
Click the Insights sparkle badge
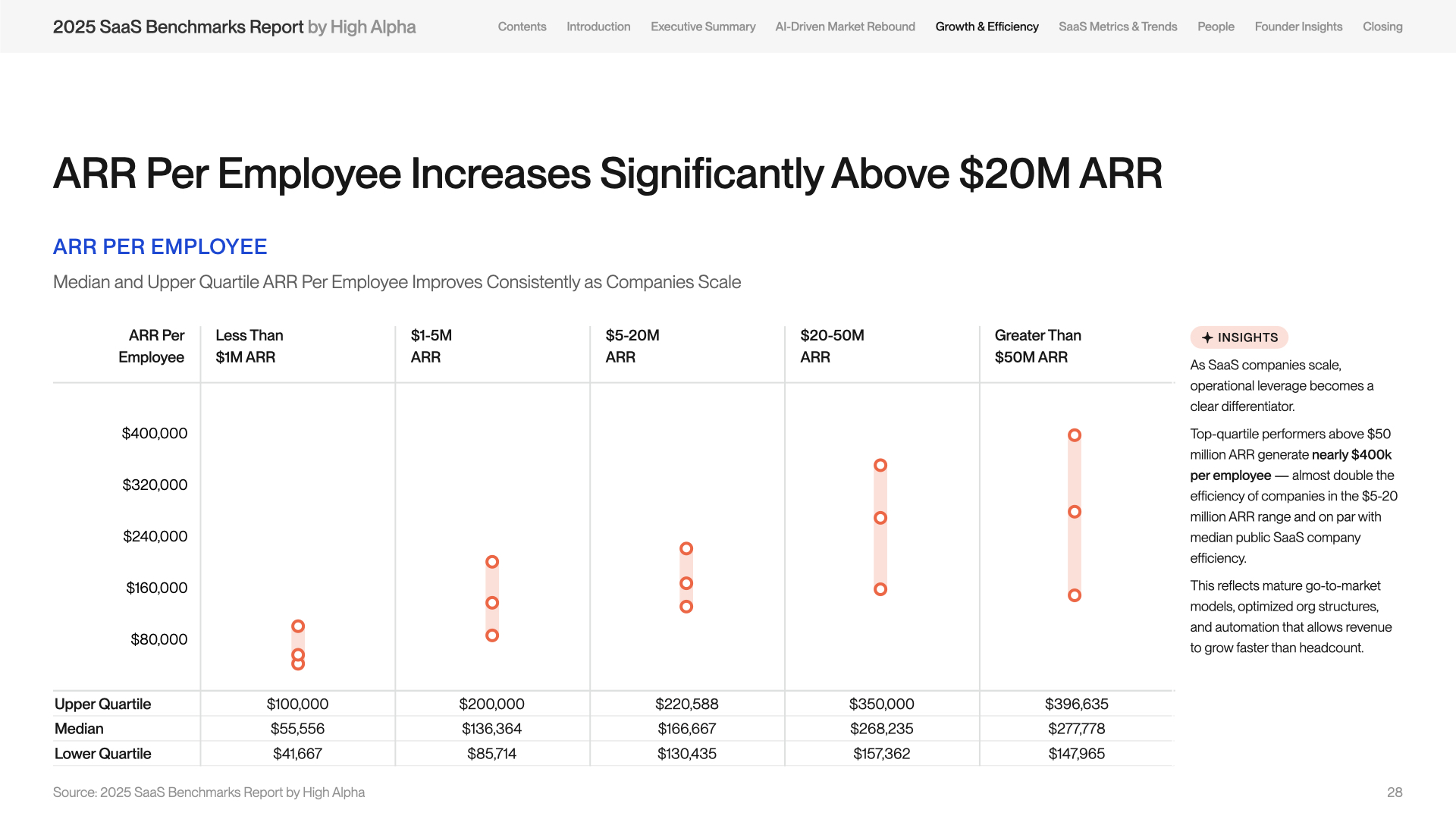(x=1239, y=337)
